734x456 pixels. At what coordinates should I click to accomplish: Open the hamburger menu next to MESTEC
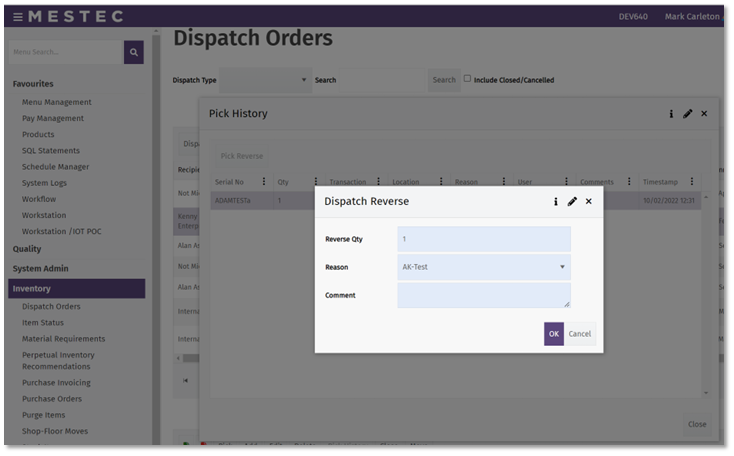coord(18,17)
